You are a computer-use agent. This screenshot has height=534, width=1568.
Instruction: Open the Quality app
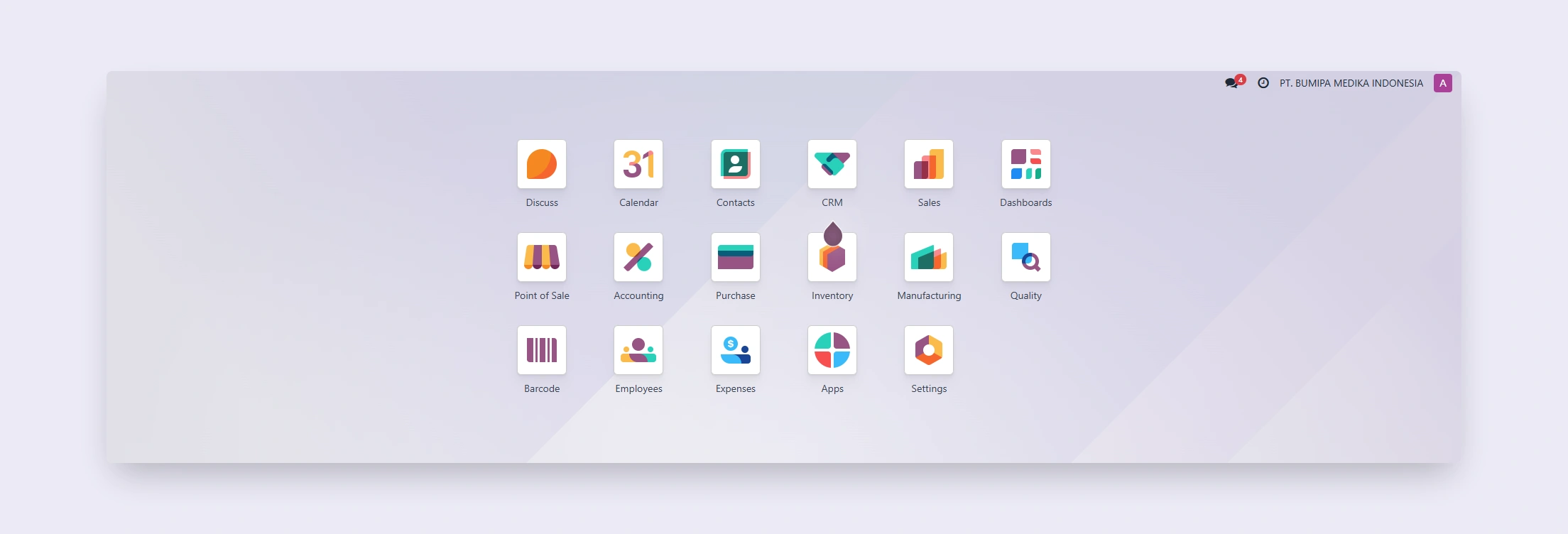point(1025,257)
